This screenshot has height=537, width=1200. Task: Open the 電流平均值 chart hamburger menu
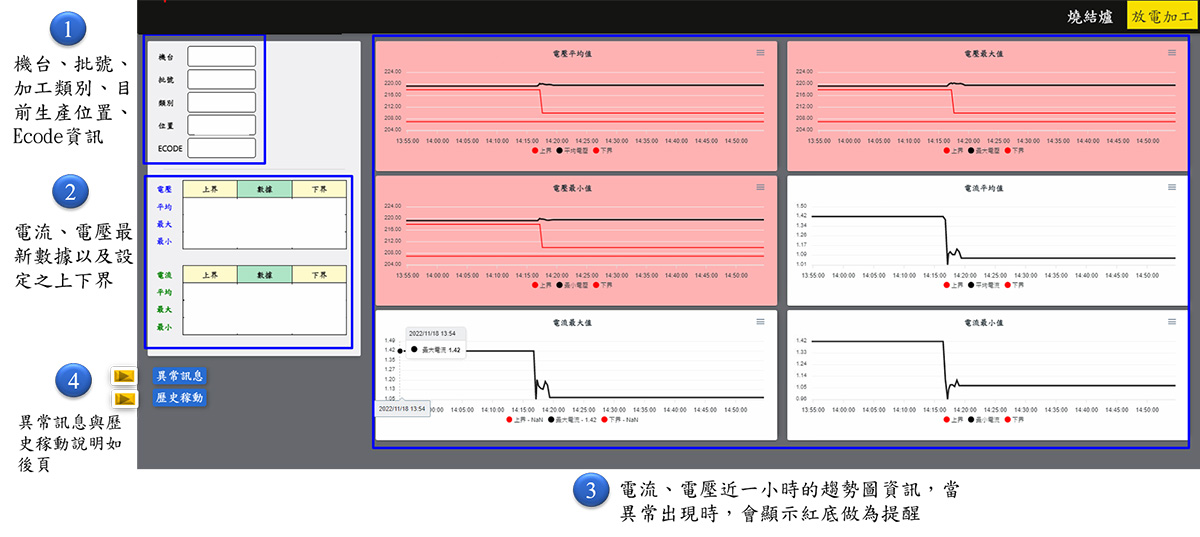tap(1173, 187)
